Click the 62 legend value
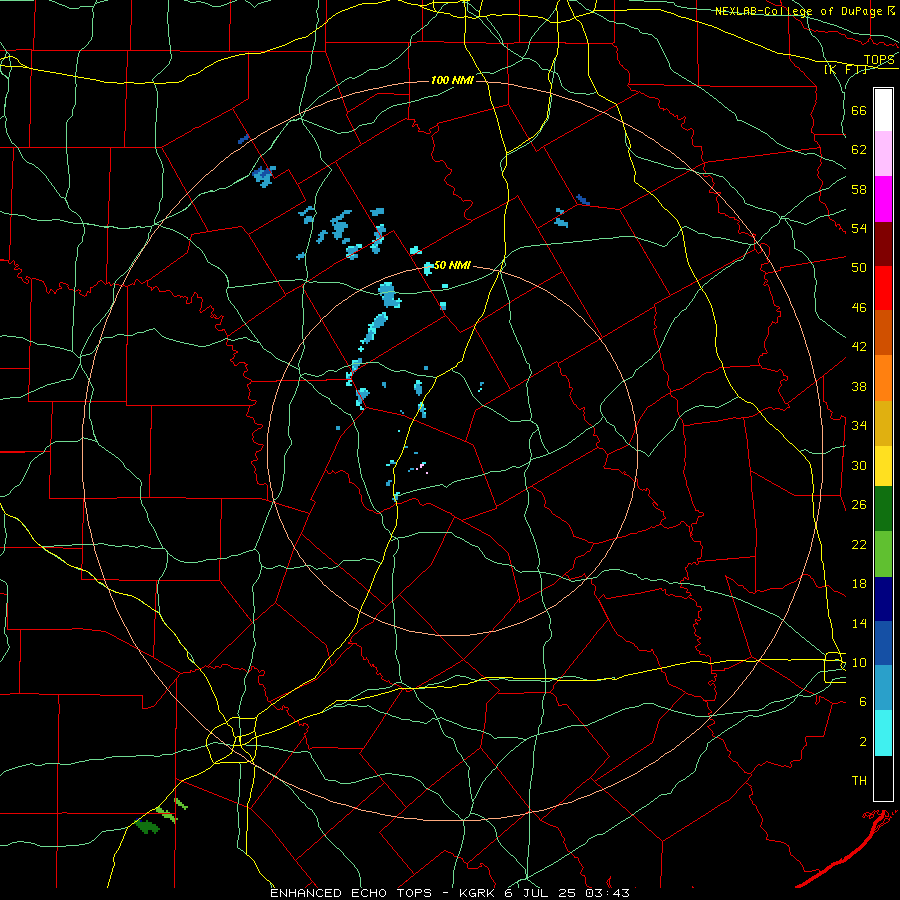This screenshot has height=900, width=900. 859,149
